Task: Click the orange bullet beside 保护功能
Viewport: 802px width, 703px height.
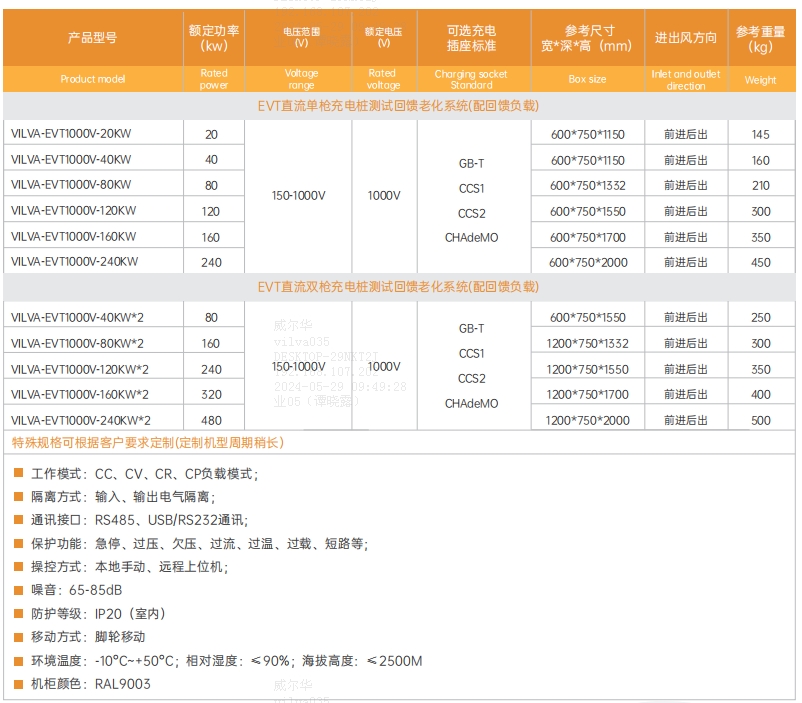Action: click(x=19, y=544)
